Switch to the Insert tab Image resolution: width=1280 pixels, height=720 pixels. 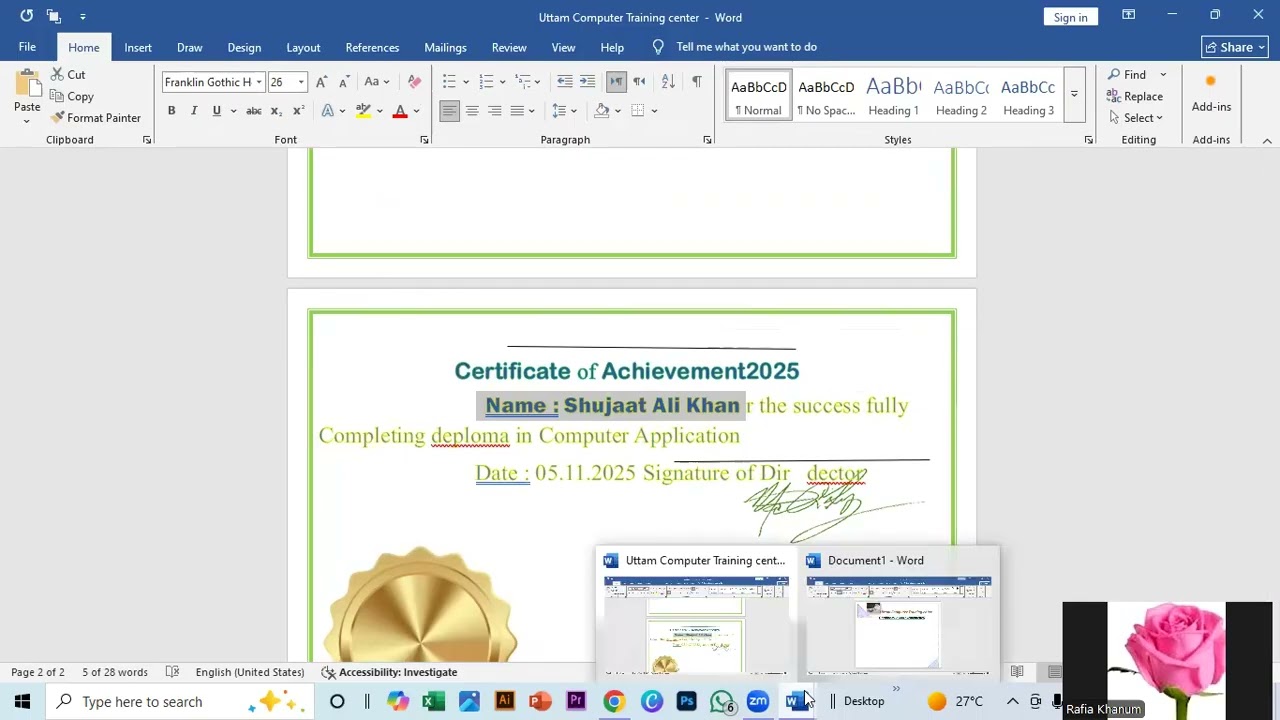[138, 47]
